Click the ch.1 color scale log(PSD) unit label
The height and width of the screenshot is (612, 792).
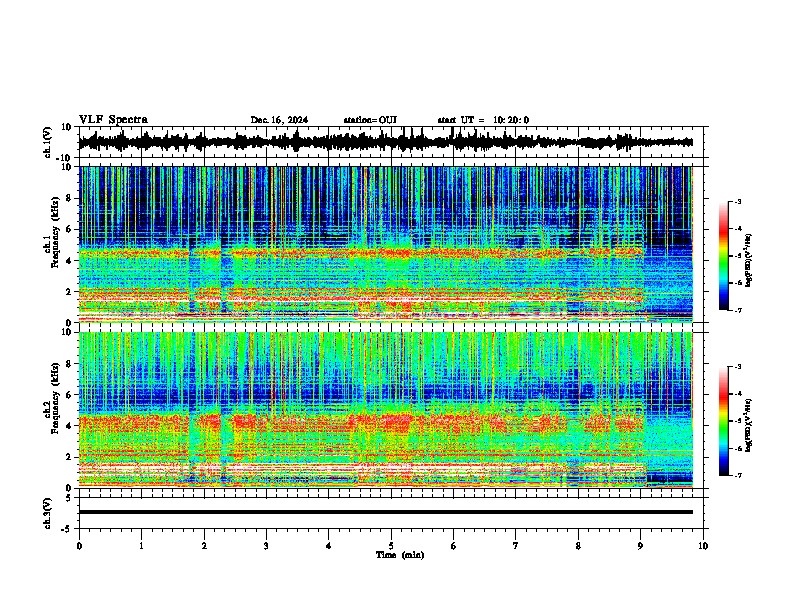749,260
